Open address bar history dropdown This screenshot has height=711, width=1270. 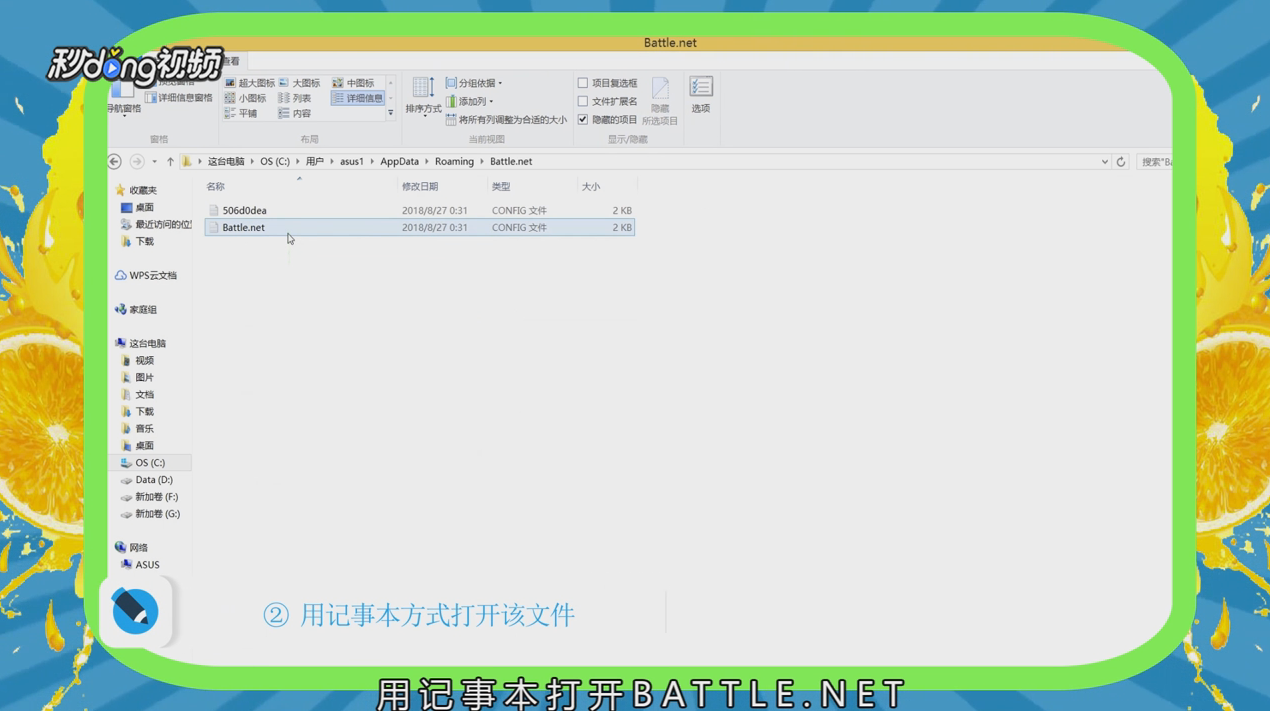[1104, 162]
